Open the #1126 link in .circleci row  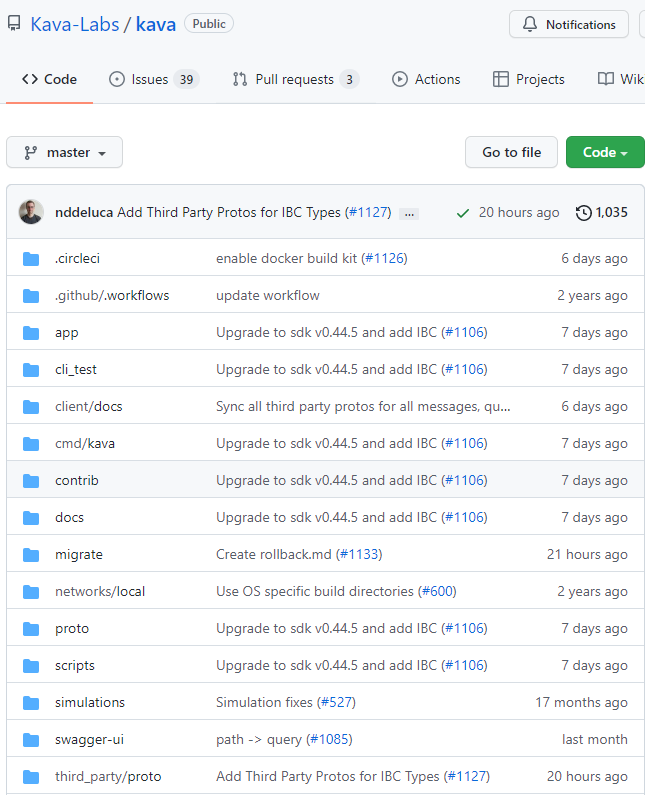pyautogui.click(x=385, y=259)
